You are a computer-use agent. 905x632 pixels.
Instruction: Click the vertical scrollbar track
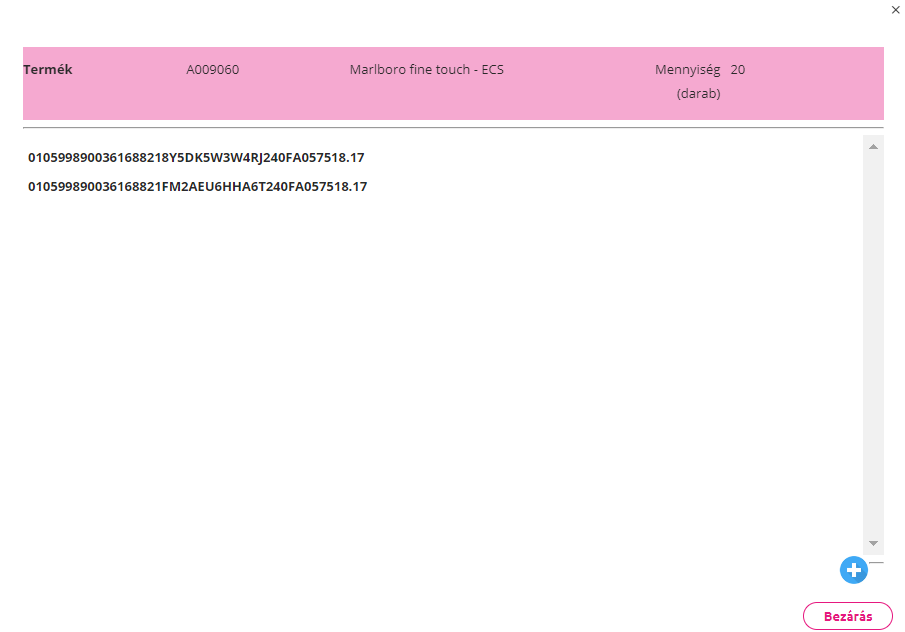coord(873,345)
